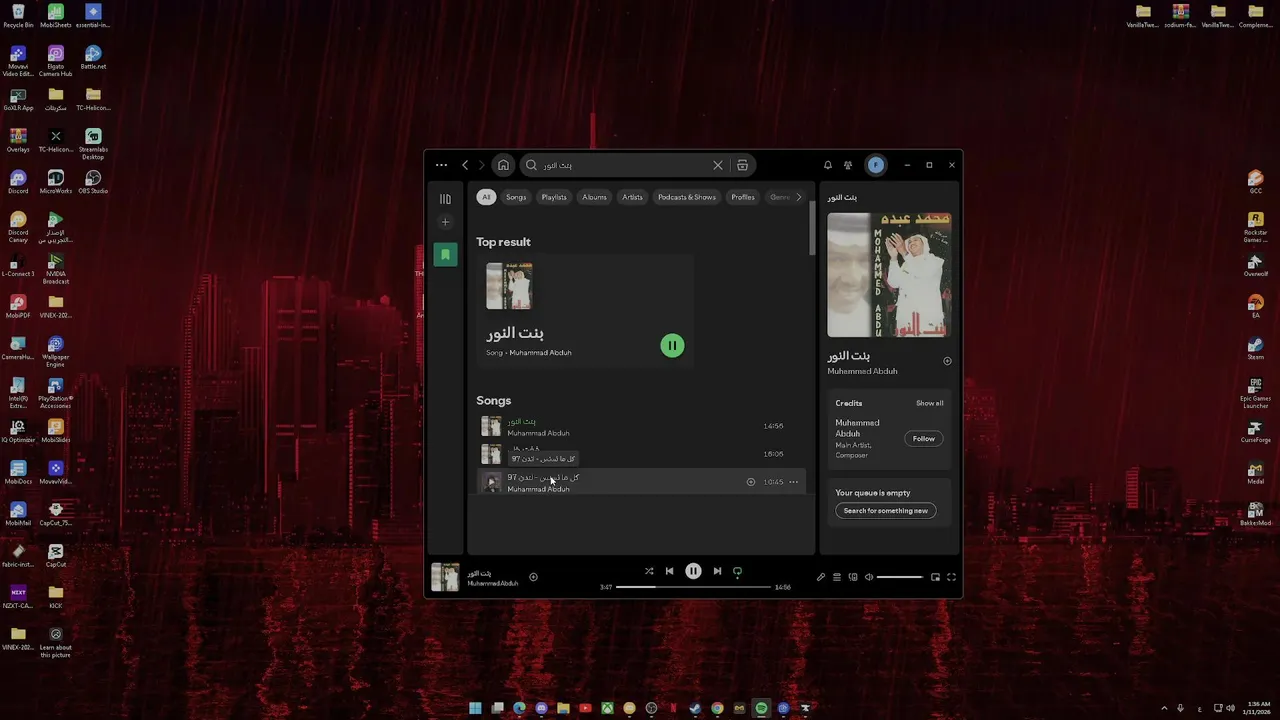The width and height of the screenshot is (1280, 720).
Task: Enter full screen mode in Spotify
Action: (x=951, y=577)
